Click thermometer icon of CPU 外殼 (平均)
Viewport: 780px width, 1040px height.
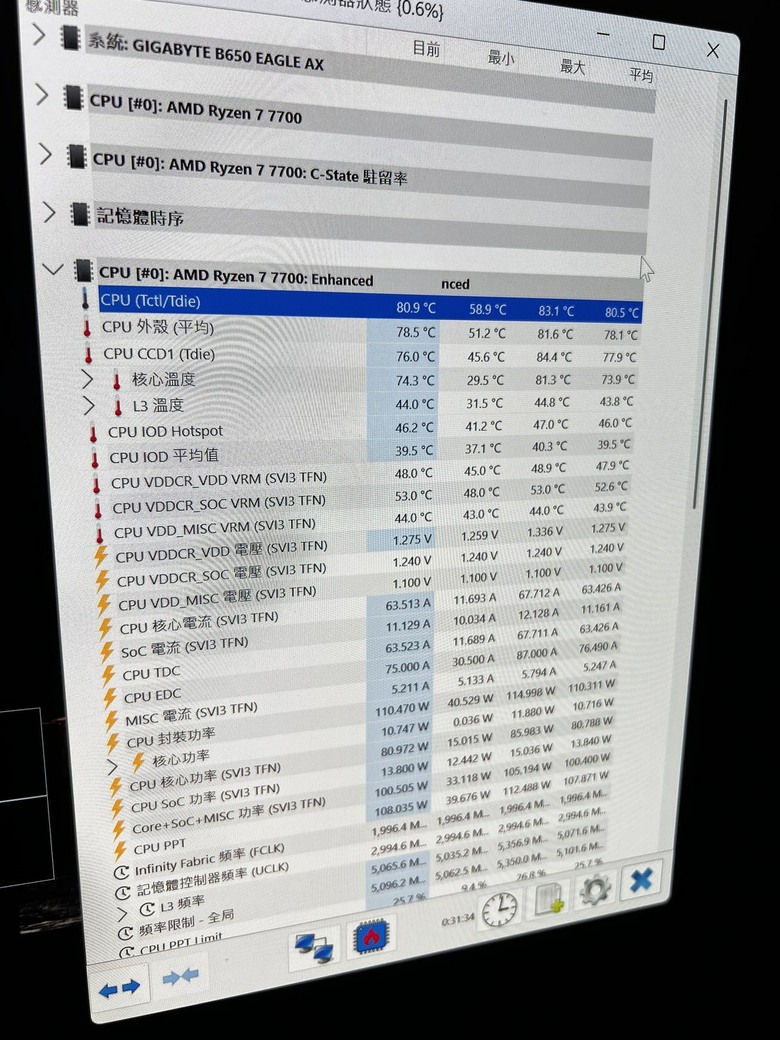coord(87,328)
